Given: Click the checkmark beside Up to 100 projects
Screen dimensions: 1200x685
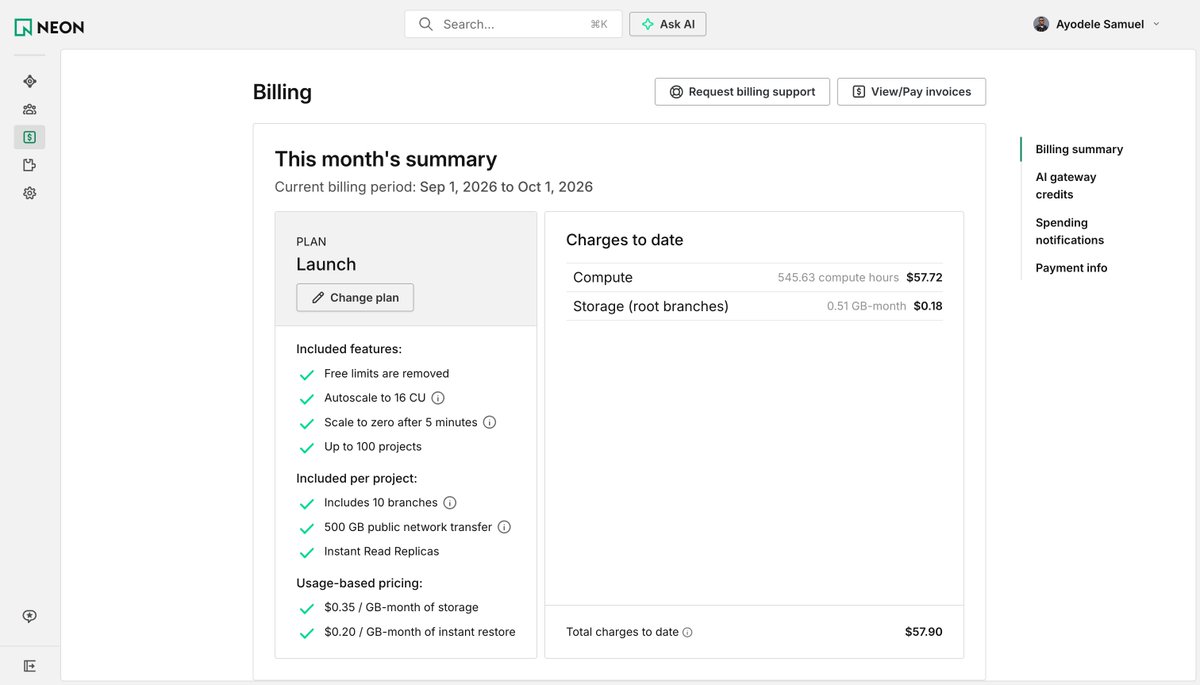Looking at the screenshot, I should pyautogui.click(x=307, y=448).
